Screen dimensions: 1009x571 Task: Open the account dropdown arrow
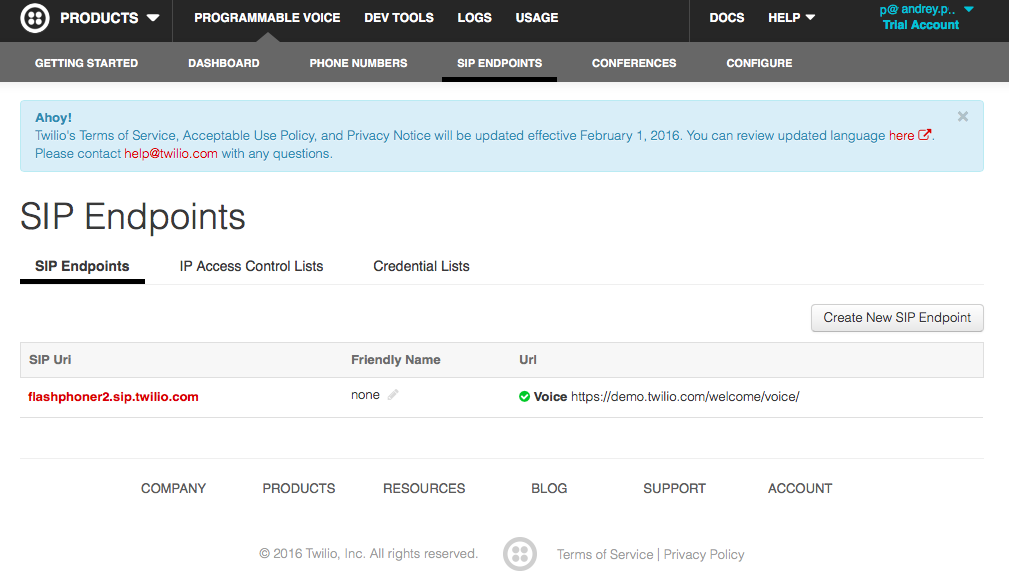point(968,9)
